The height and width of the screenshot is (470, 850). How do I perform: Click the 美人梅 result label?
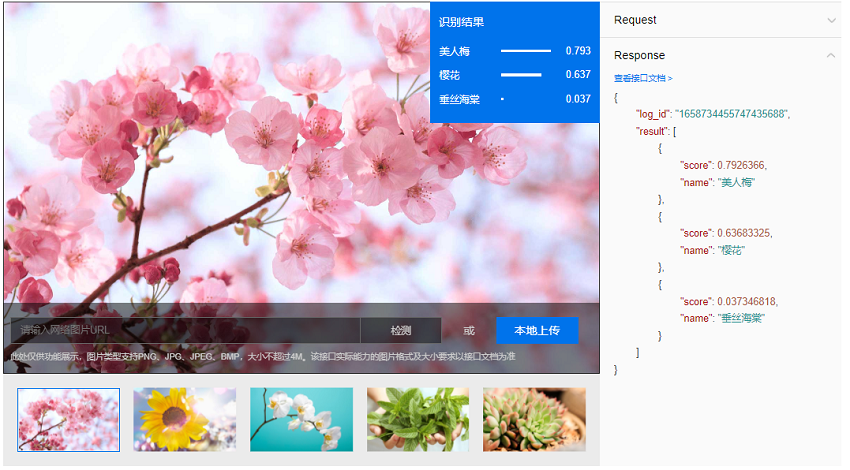click(454, 51)
